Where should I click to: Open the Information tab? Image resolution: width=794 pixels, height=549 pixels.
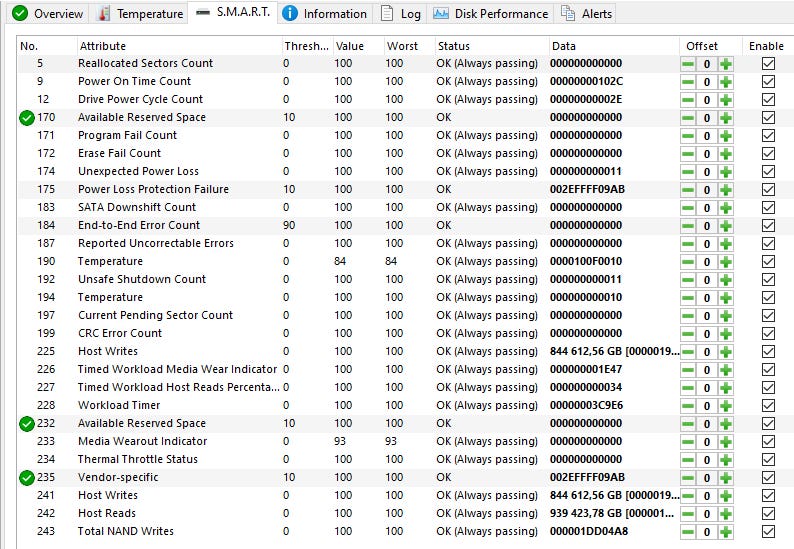(325, 14)
